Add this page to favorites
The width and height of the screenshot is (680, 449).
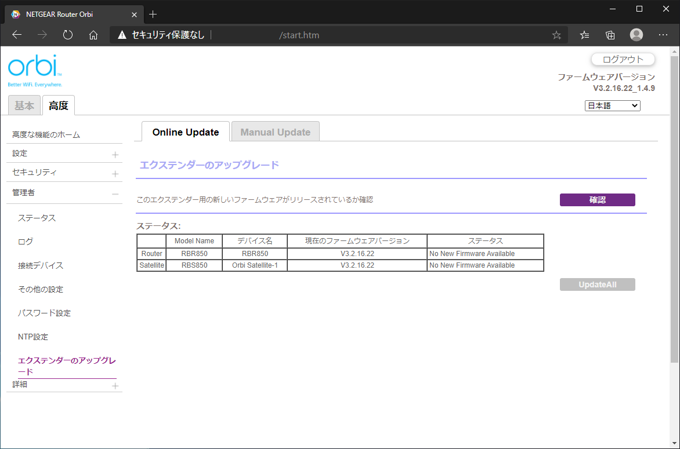coord(556,35)
